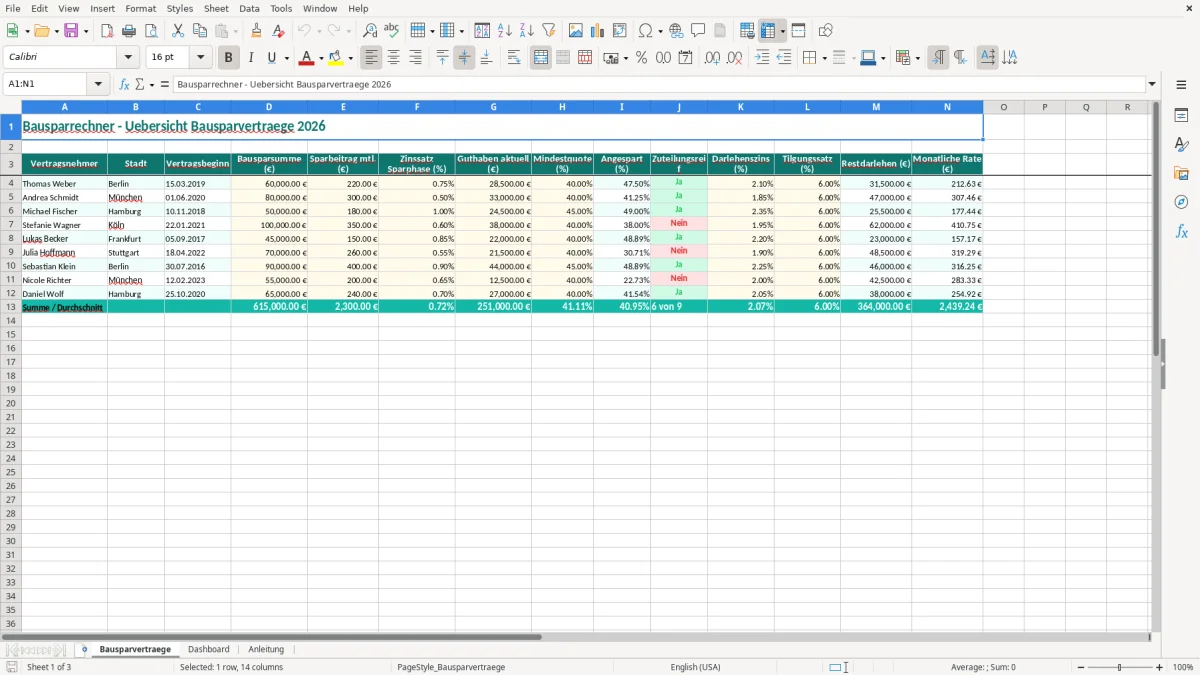Toggle Align Right button
This screenshot has height=675, width=1200.
click(x=415, y=58)
